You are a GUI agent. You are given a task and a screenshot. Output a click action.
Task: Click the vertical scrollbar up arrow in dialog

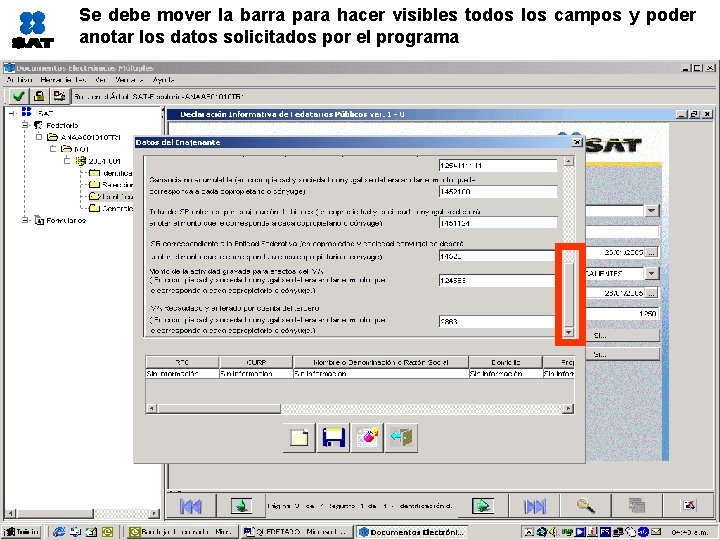[568, 161]
